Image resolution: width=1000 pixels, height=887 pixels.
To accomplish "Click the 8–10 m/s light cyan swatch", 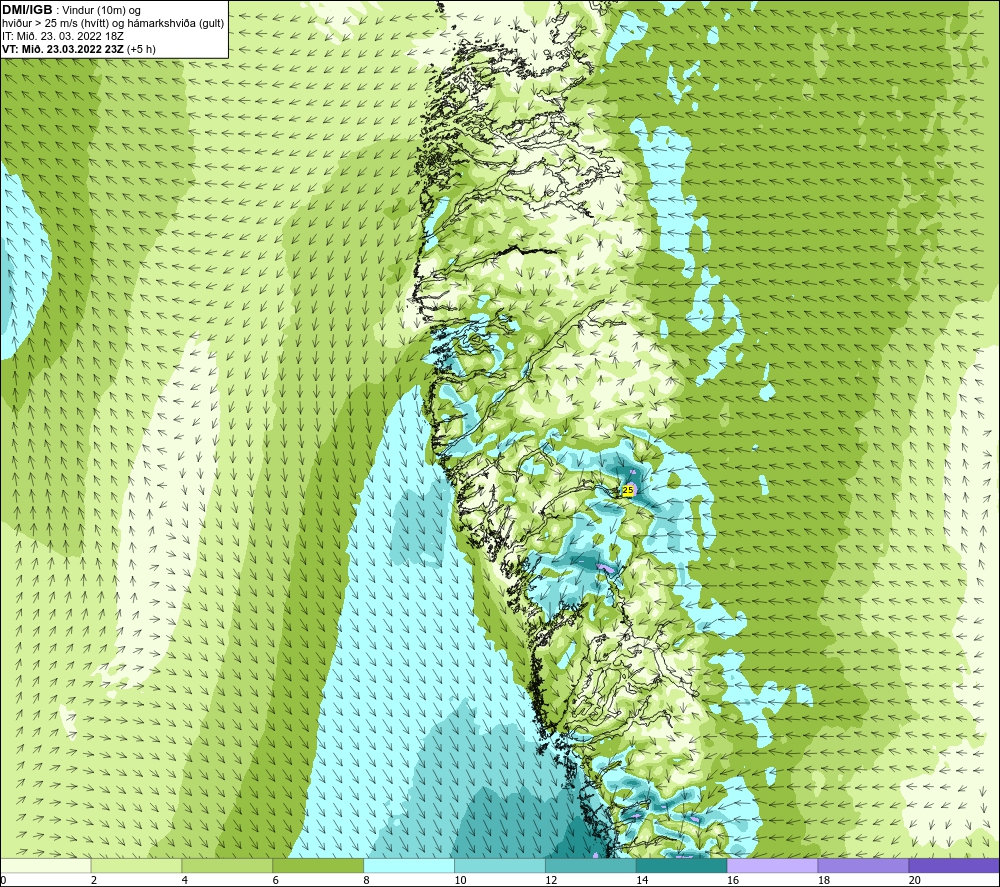I will (x=409, y=865).
